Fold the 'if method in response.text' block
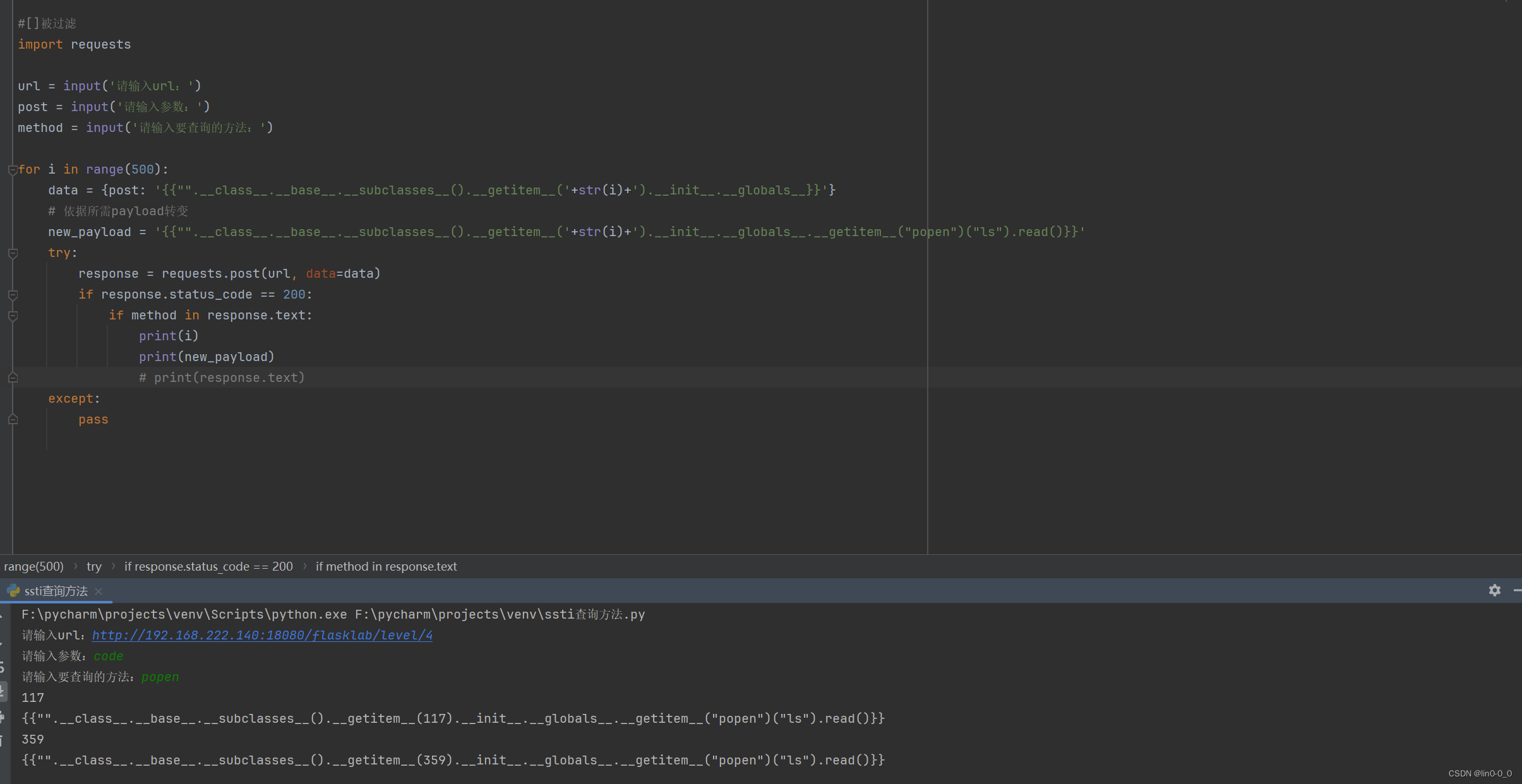Screen dimensions: 1522x784 coord(12,316)
